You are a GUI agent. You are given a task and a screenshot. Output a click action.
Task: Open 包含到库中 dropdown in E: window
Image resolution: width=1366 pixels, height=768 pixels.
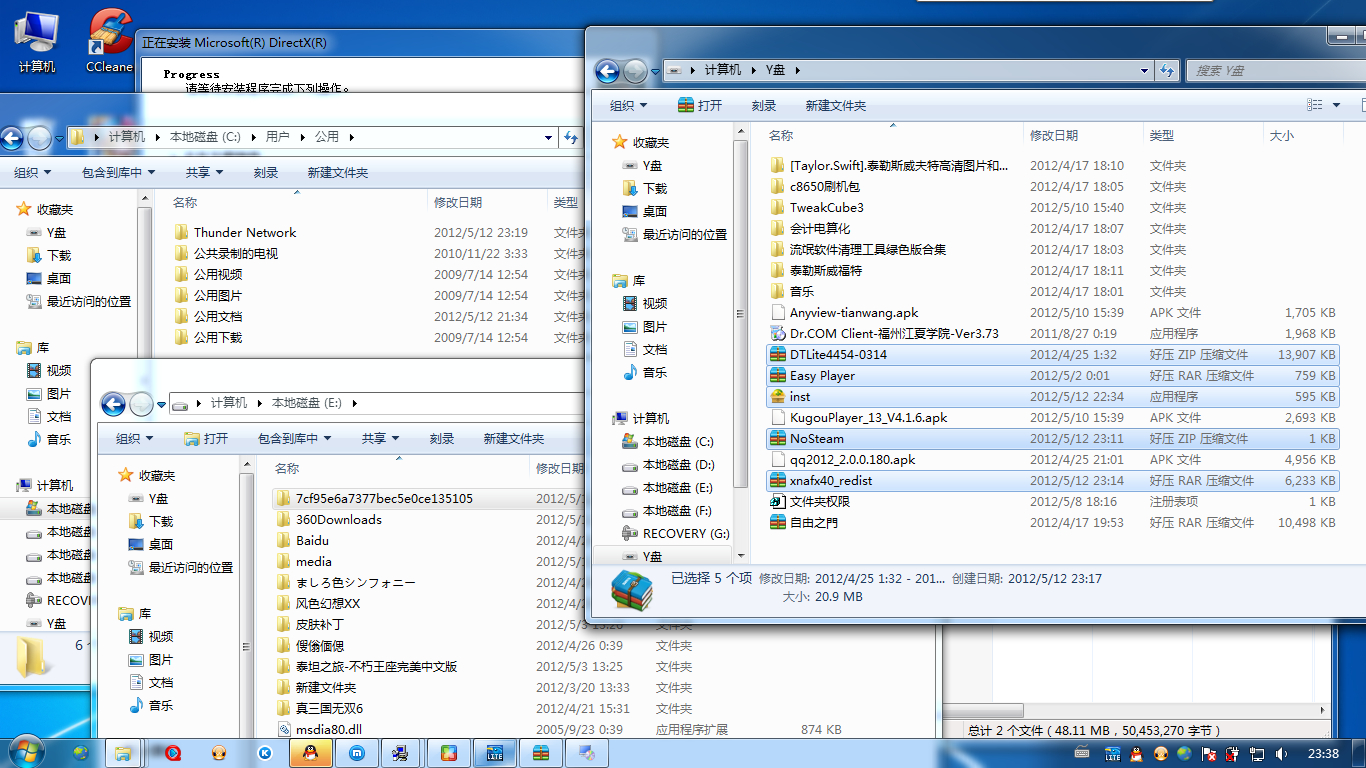coord(295,439)
